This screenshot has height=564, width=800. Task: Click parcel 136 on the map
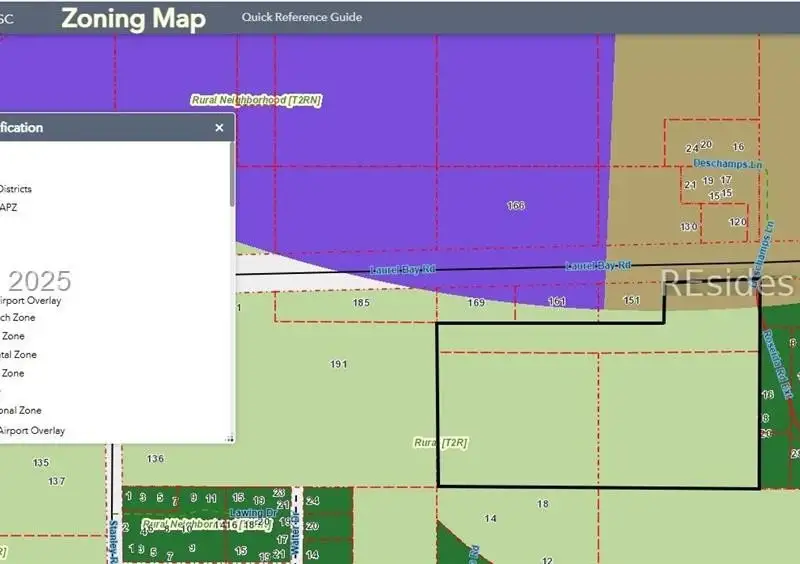(155, 459)
